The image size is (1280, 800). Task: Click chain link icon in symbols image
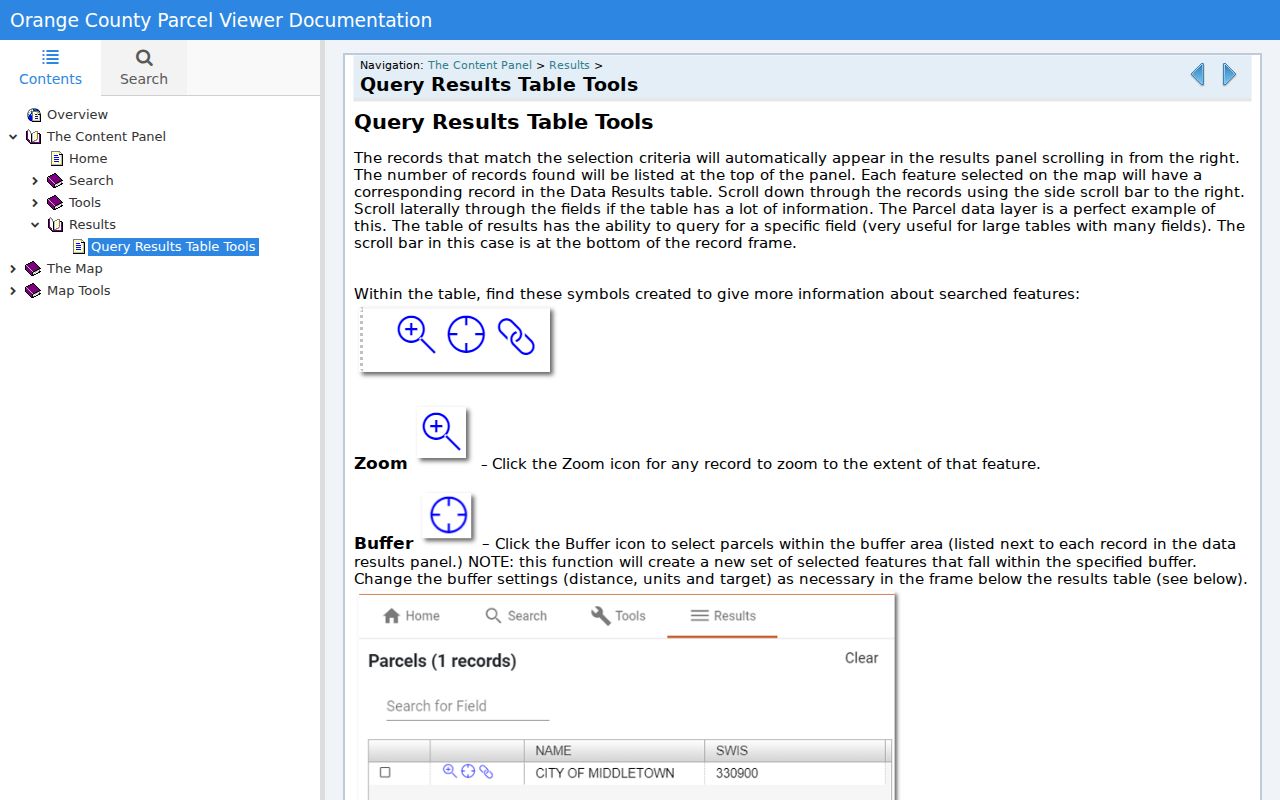pos(516,337)
